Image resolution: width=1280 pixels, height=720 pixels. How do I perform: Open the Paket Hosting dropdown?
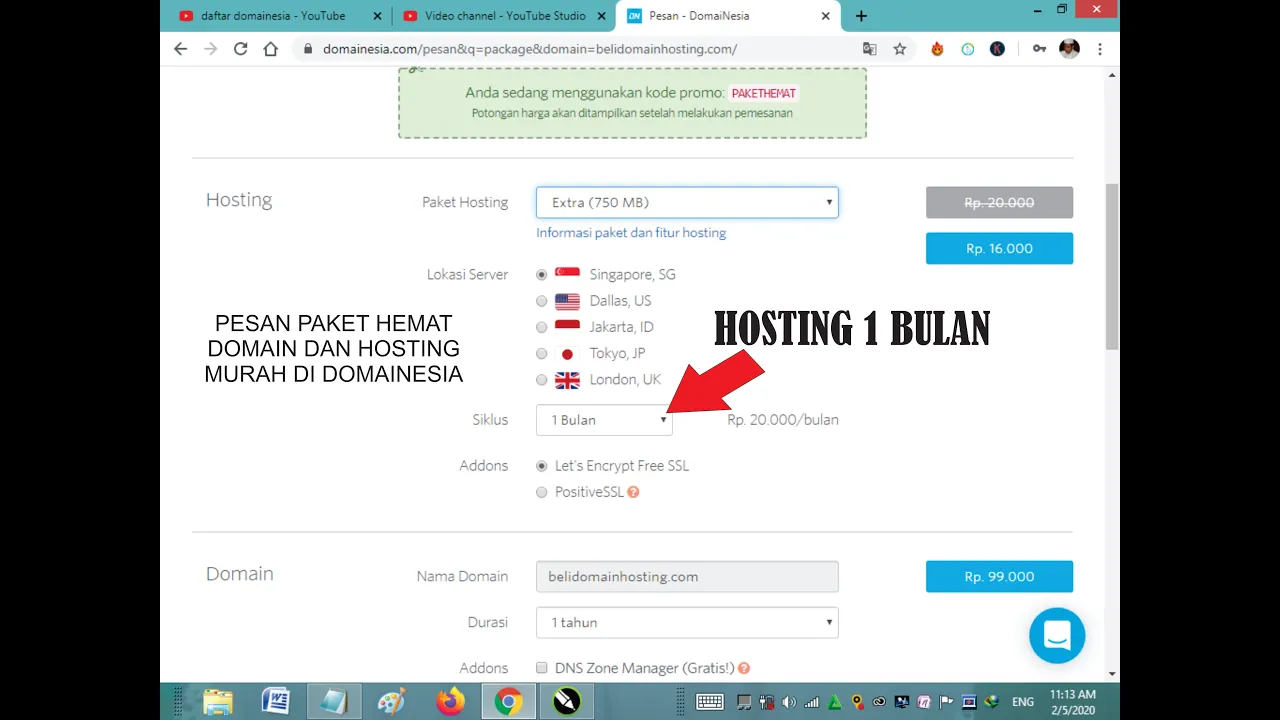(687, 202)
